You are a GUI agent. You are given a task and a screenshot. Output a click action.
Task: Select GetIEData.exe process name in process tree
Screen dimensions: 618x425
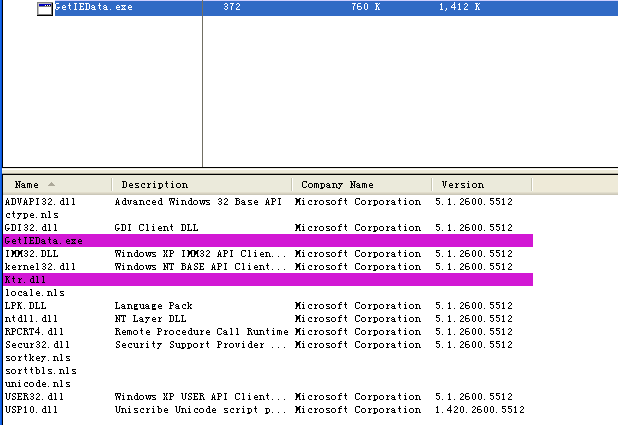pos(93,7)
